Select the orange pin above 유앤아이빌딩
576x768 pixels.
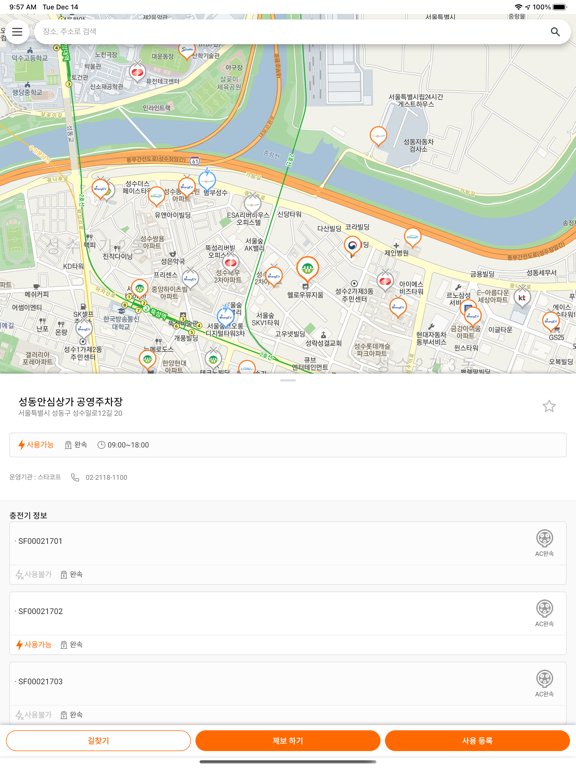click(x=156, y=196)
